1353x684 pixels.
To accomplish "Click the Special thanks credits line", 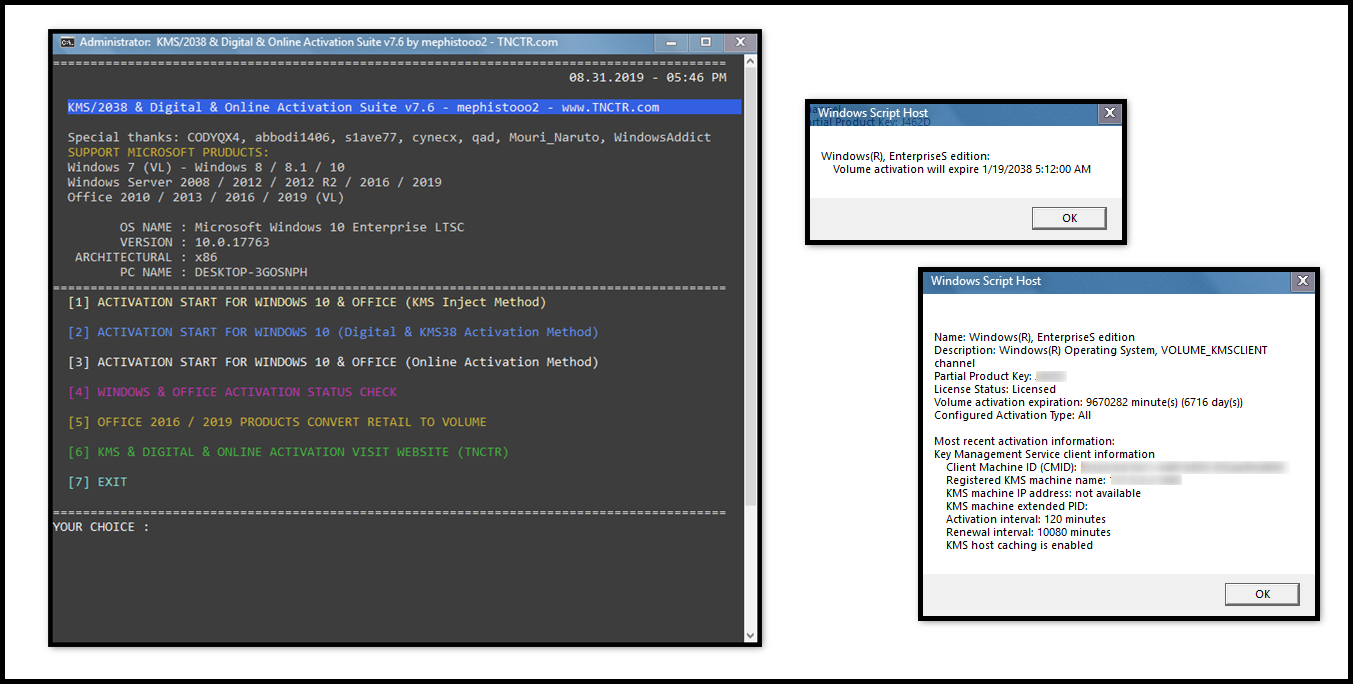I will pos(389,137).
